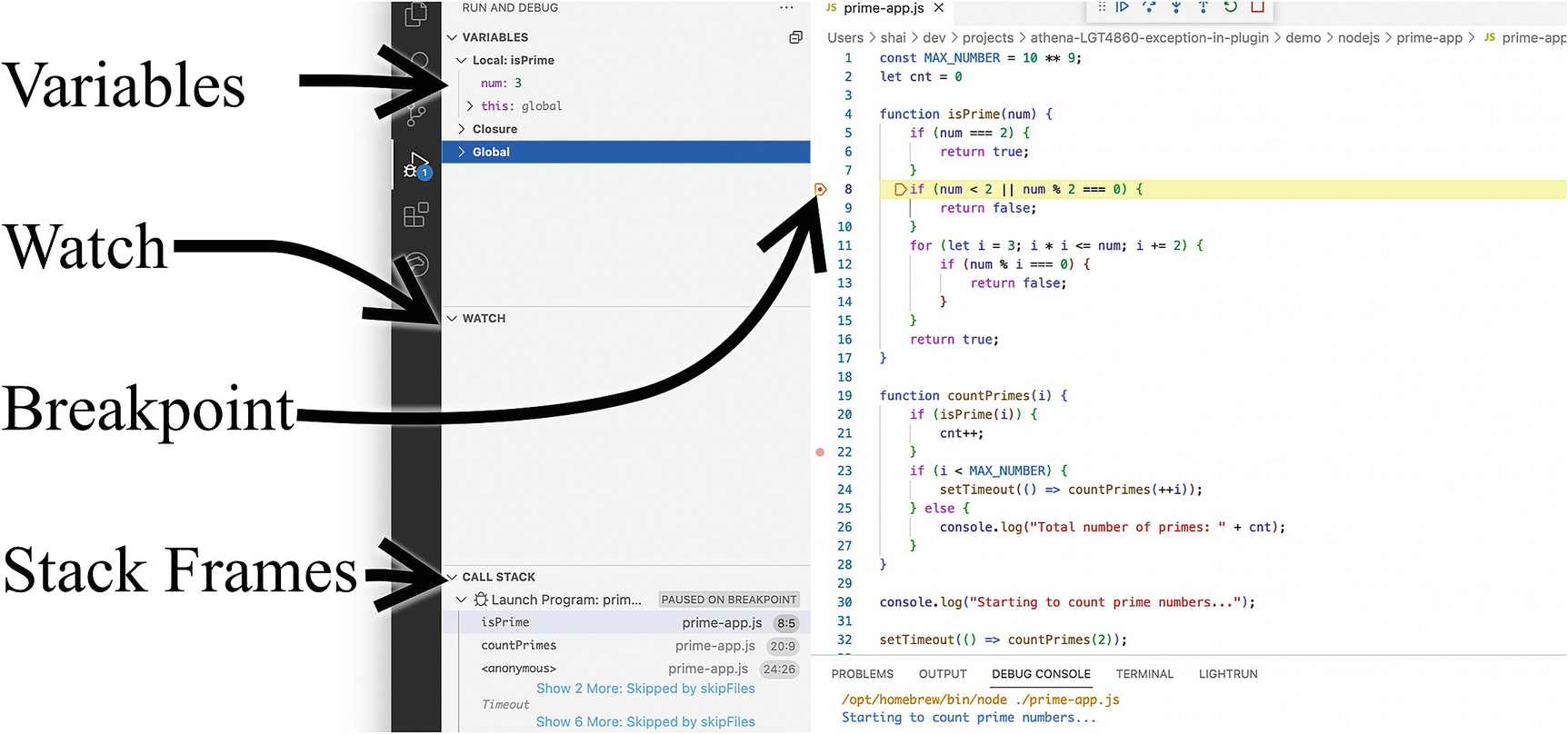This screenshot has width=1568, height=734.
Task: Stop debugging with the red square
Action: click(1257, 7)
